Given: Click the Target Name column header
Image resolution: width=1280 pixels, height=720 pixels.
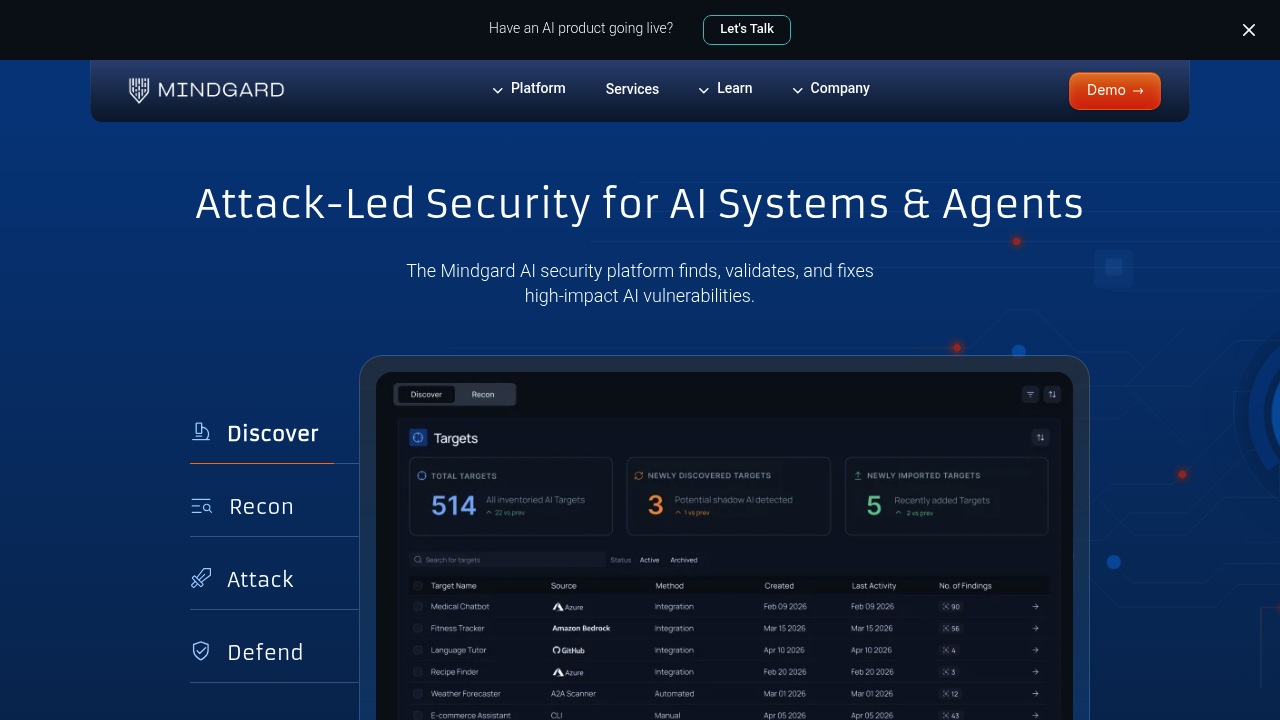Looking at the screenshot, I should 453,585.
